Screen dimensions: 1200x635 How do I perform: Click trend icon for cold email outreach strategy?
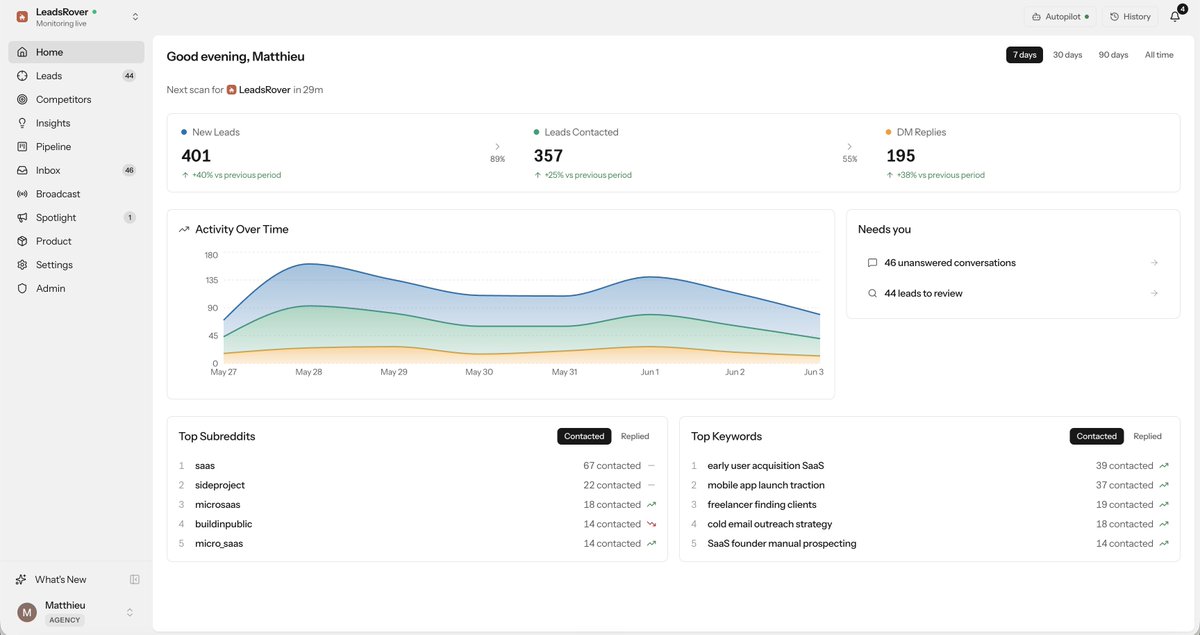[x=1164, y=524]
